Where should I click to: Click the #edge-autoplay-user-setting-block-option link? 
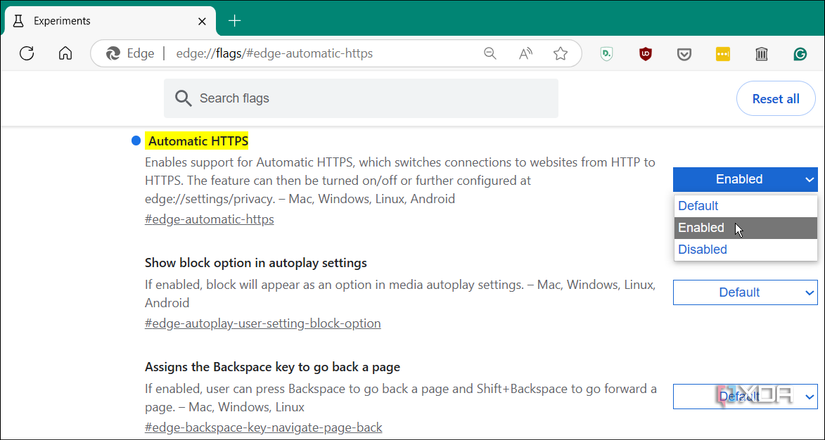coord(262,323)
